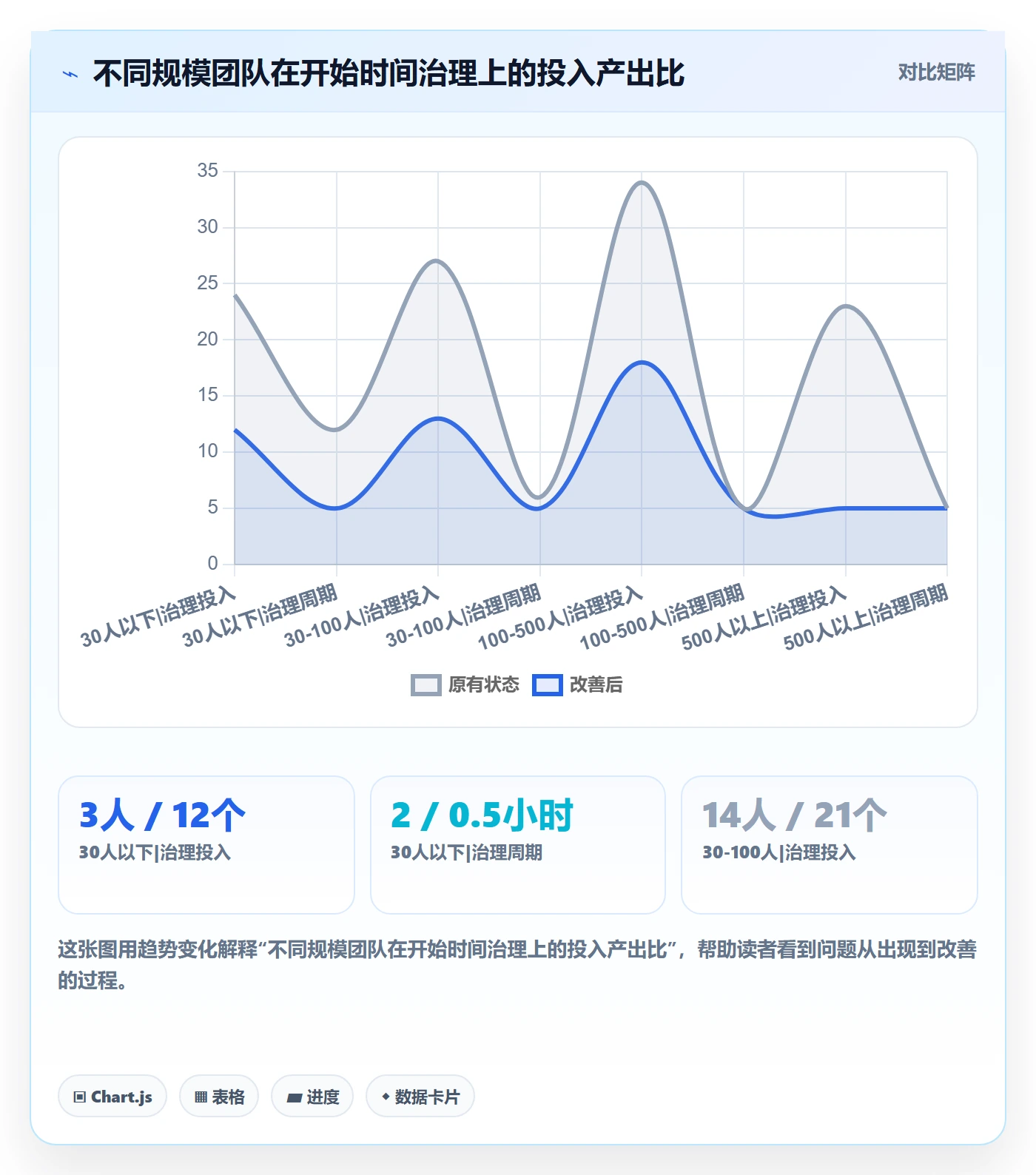Select the 数据卡片 tag chip
Screen dimensions: 1036x1175
click(420, 1096)
